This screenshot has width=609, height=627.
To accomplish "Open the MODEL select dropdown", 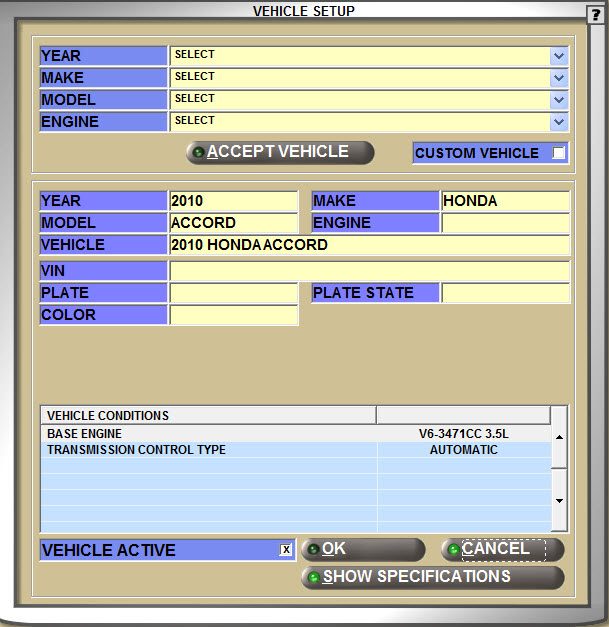I will [x=559, y=100].
